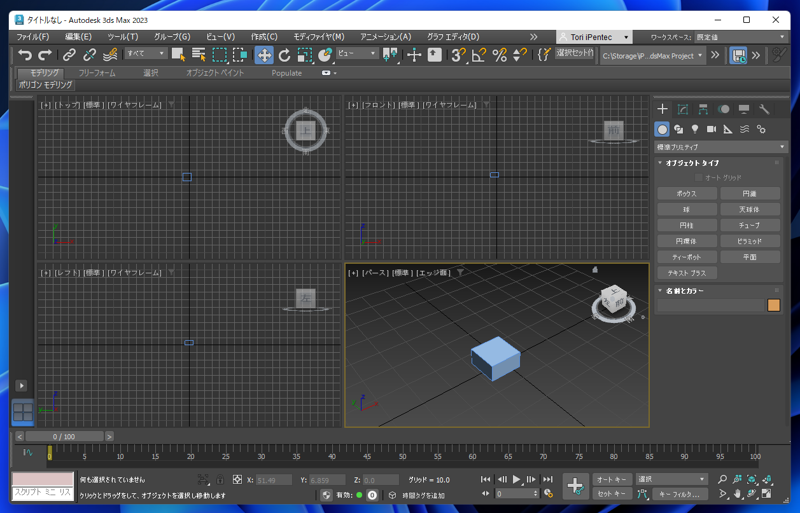Select the Unlink selection tool
Image resolution: width=800 pixels, height=513 pixels.
pyautogui.click(x=89, y=55)
